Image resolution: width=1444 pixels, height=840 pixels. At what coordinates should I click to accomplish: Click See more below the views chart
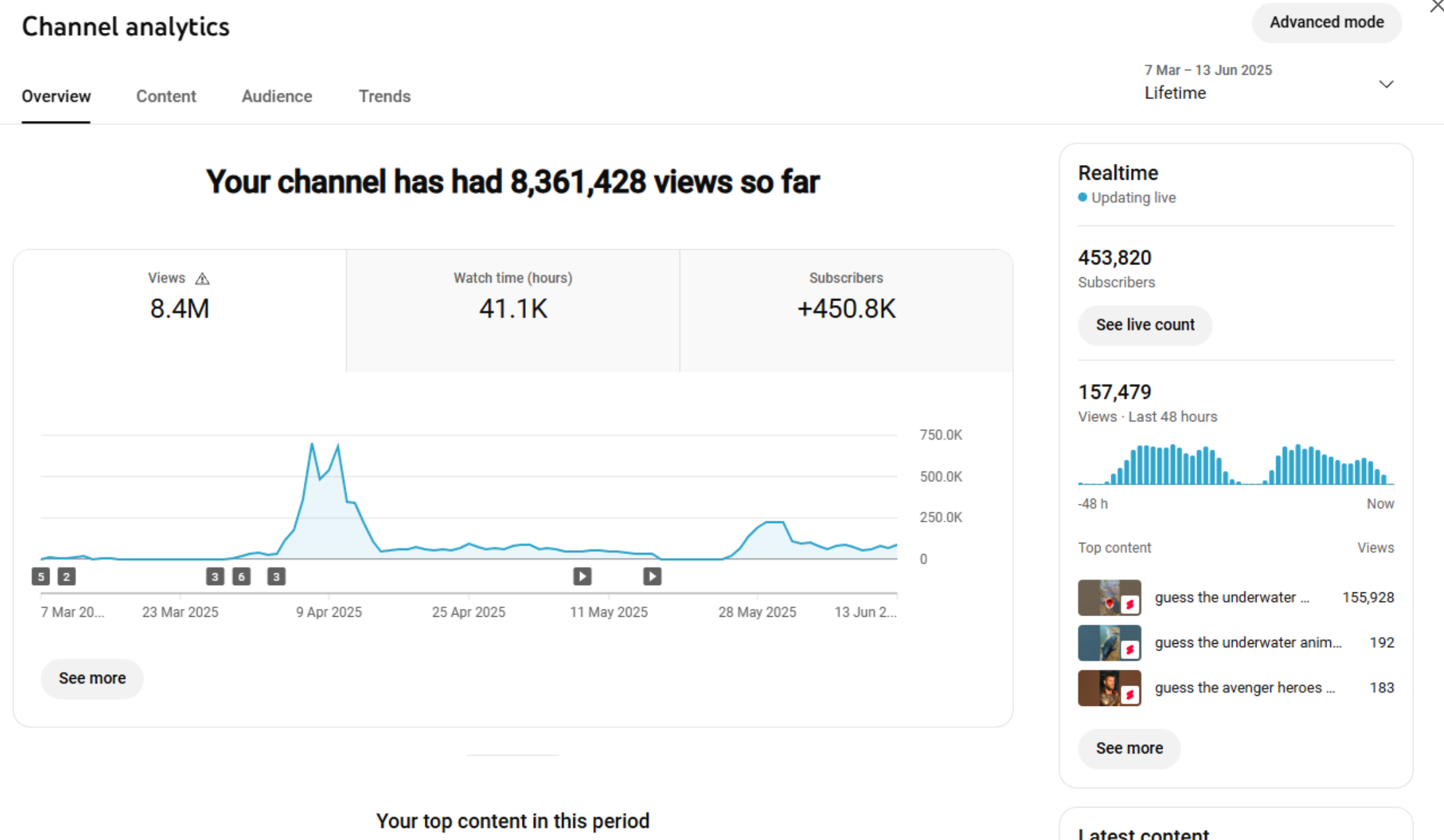(92, 678)
